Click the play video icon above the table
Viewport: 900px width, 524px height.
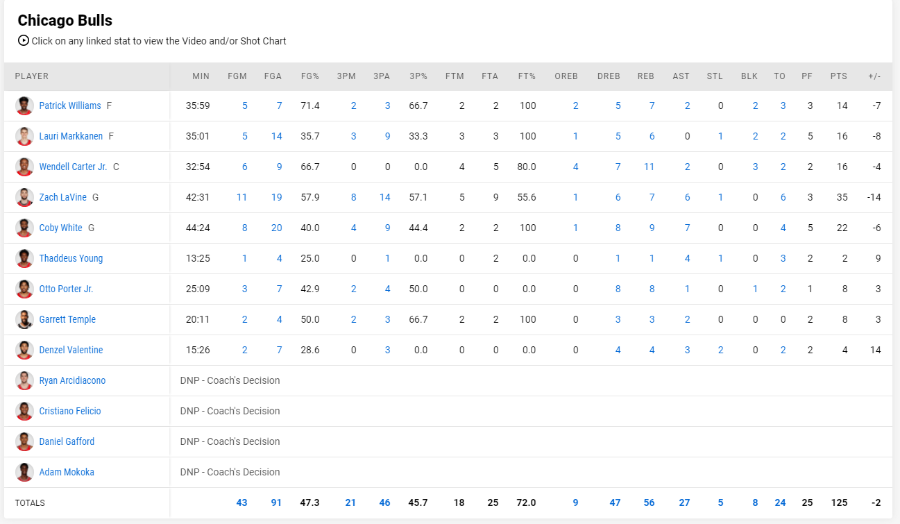23,41
